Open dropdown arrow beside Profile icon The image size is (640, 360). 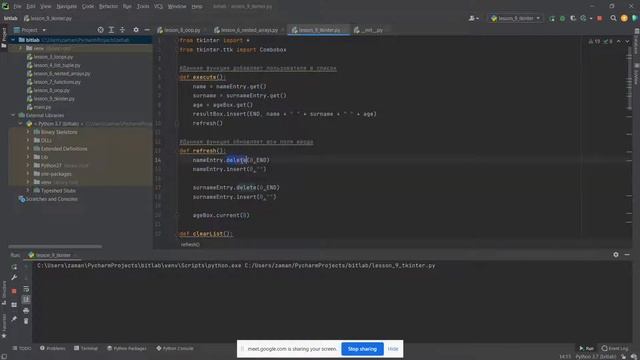pyautogui.click(x=591, y=18)
